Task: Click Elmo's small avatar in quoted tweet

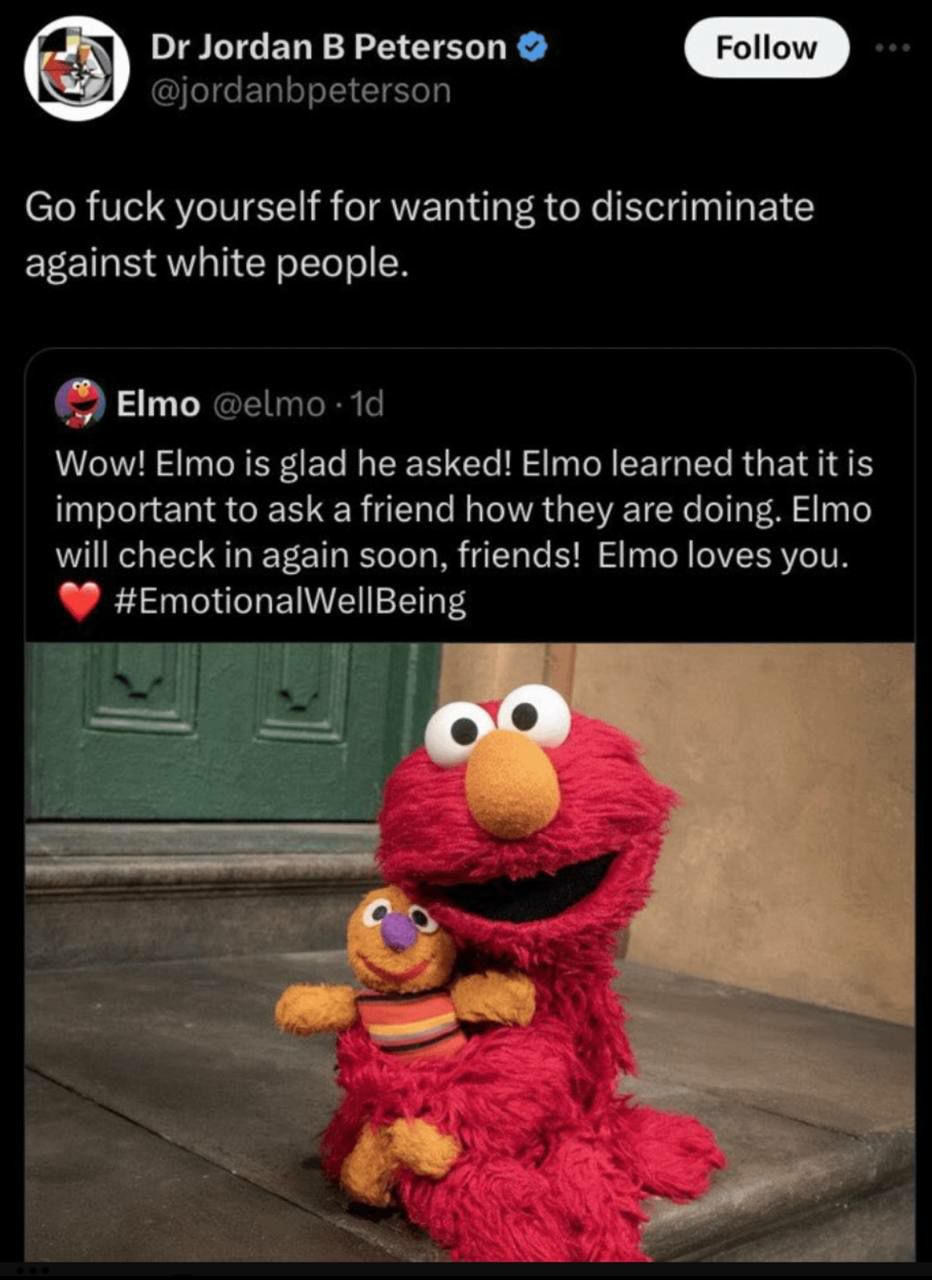Action: [82, 403]
